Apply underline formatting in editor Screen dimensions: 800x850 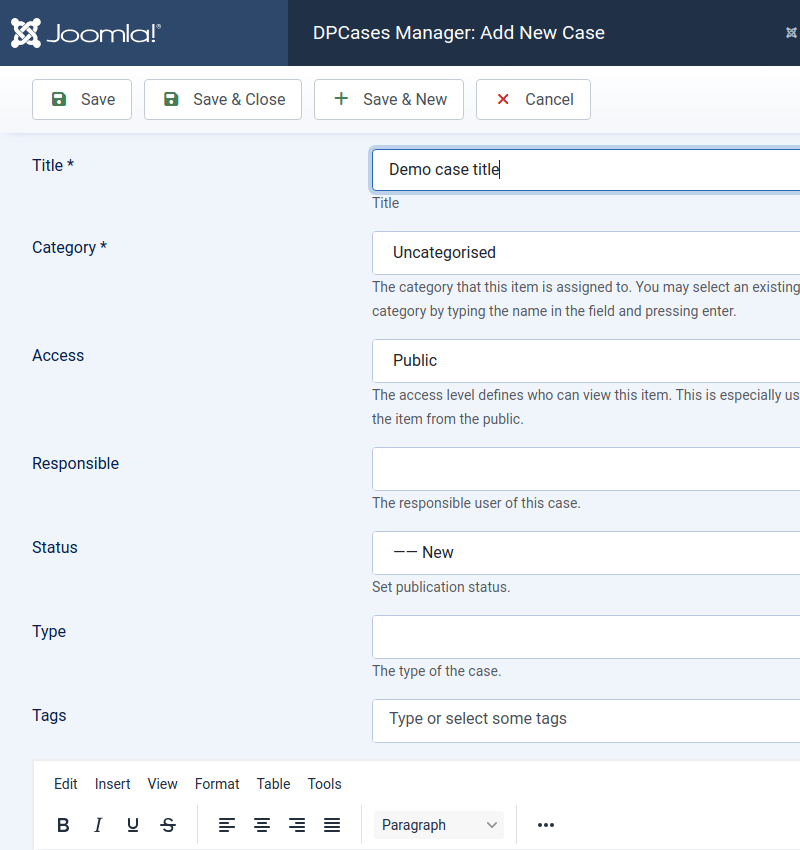point(133,825)
